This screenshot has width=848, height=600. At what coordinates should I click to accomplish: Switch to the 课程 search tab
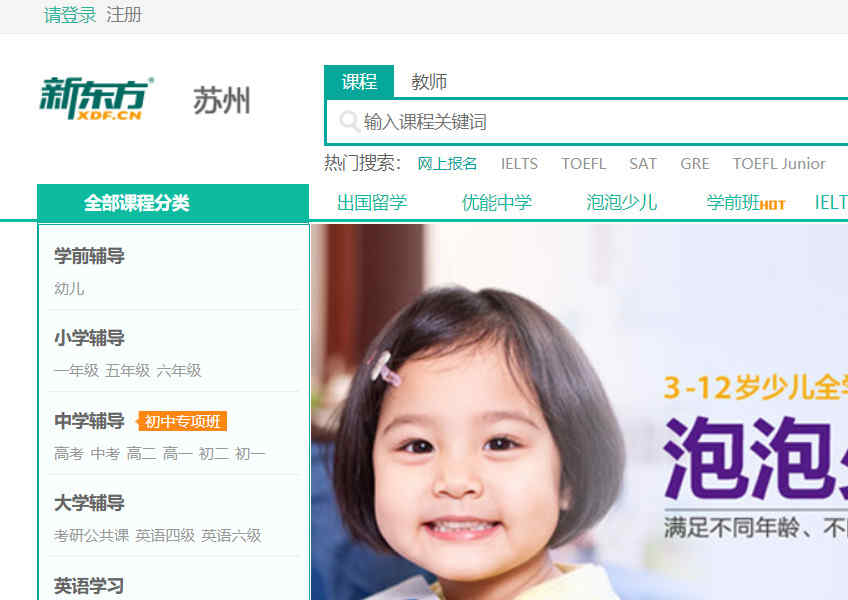pyautogui.click(x=359, y=82)
